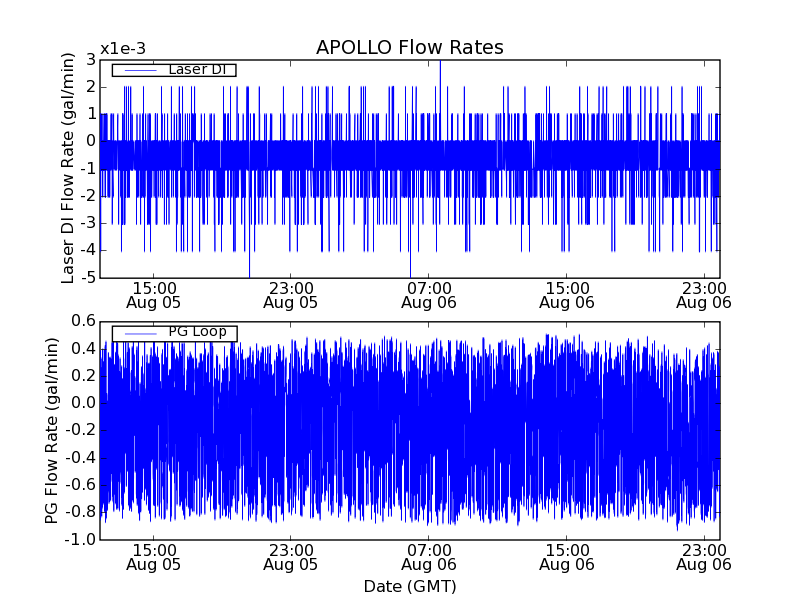The width and height of the screenshot is (800, 600).
Task: Click the 15:00 Aug 06 tick on bottom plot
Action: 566,556
